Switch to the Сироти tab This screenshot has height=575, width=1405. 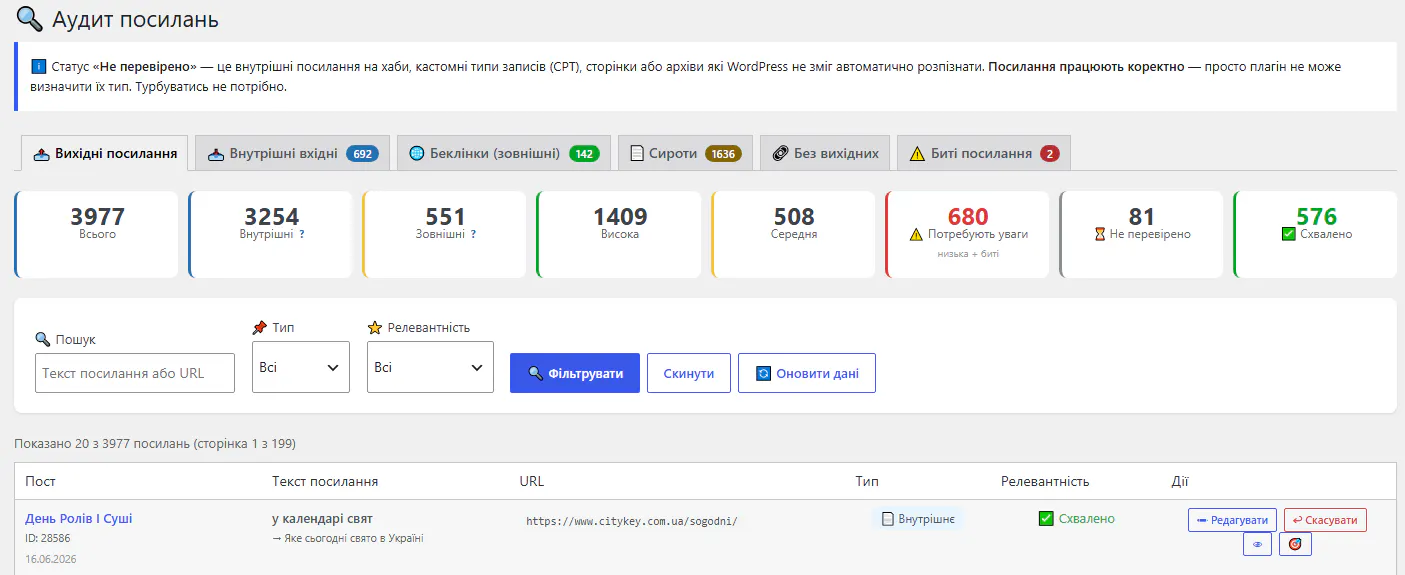685,153
